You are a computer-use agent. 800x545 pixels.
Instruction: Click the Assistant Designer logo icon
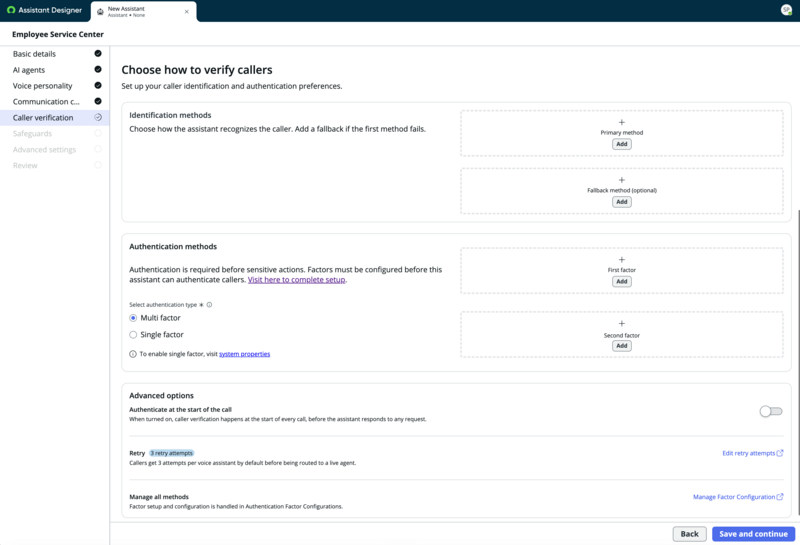coord(11,10)
